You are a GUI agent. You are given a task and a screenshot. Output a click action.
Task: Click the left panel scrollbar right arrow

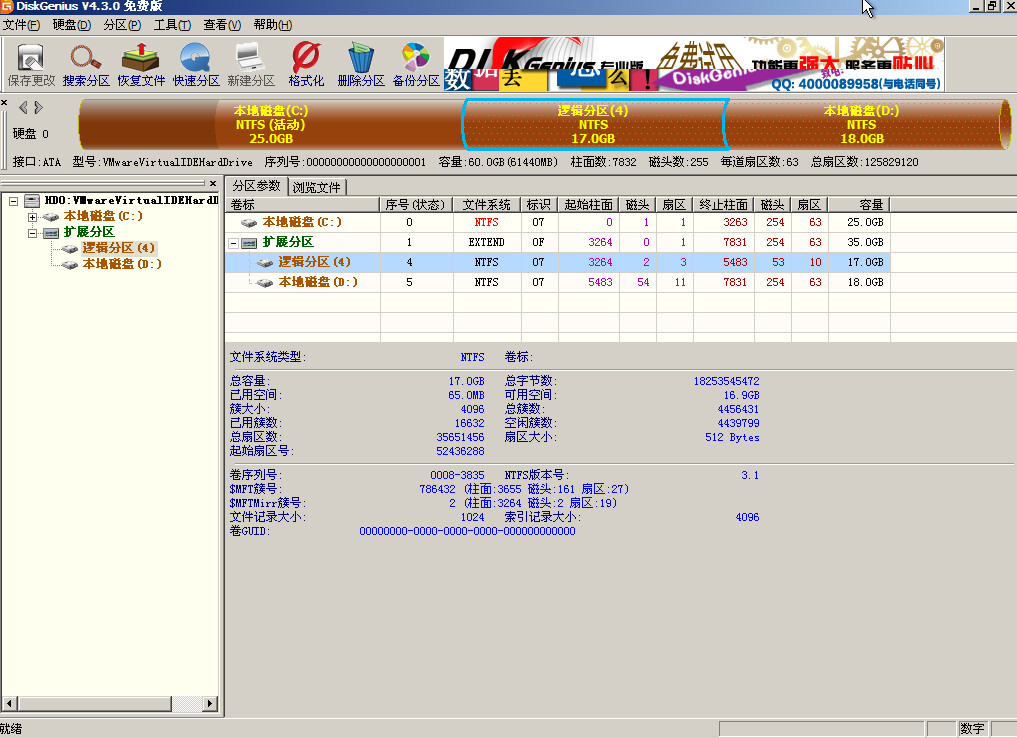tap(210, 704)
